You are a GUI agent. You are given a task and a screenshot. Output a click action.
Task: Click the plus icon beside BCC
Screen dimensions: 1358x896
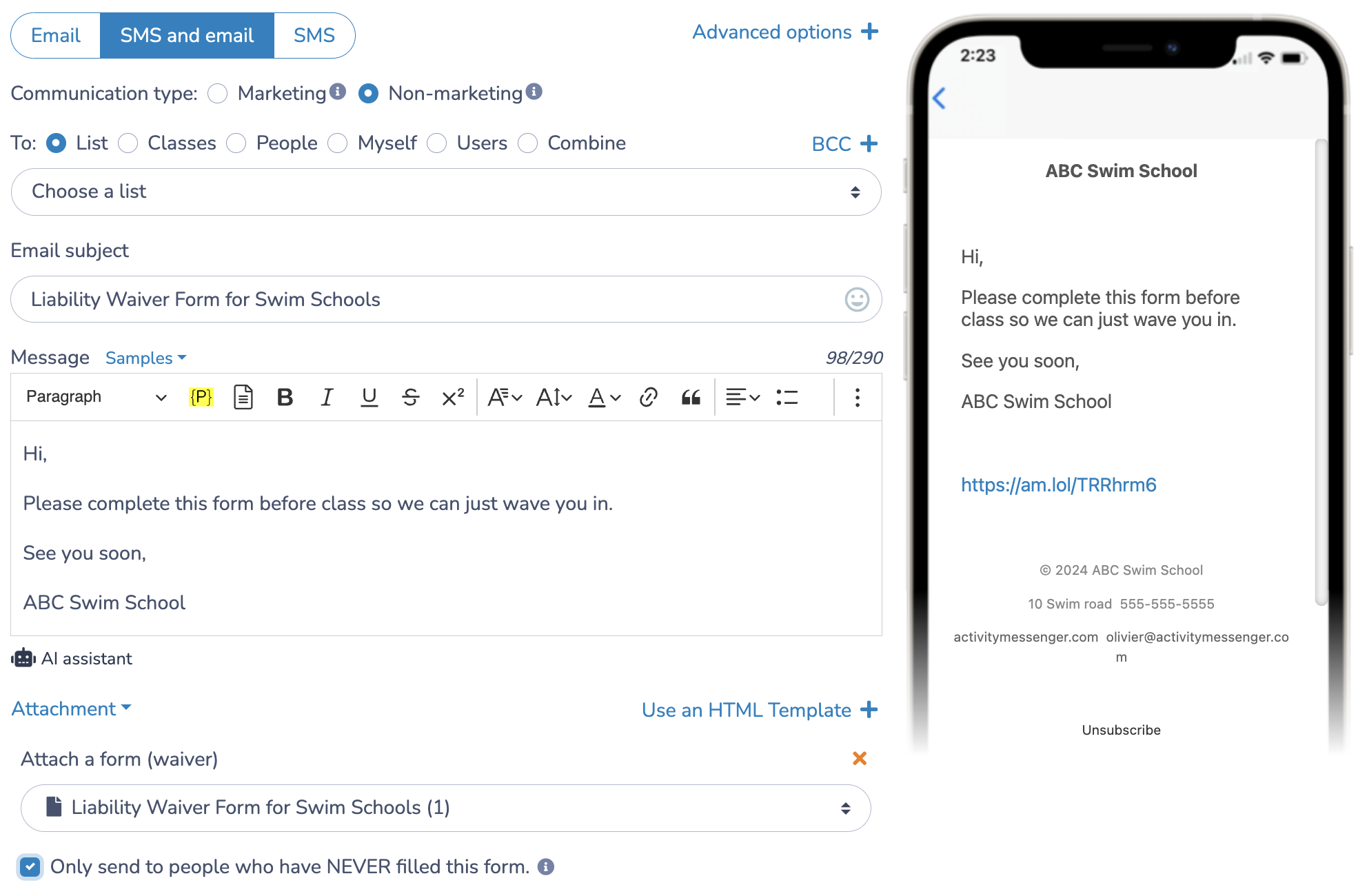tap(869, 143)
